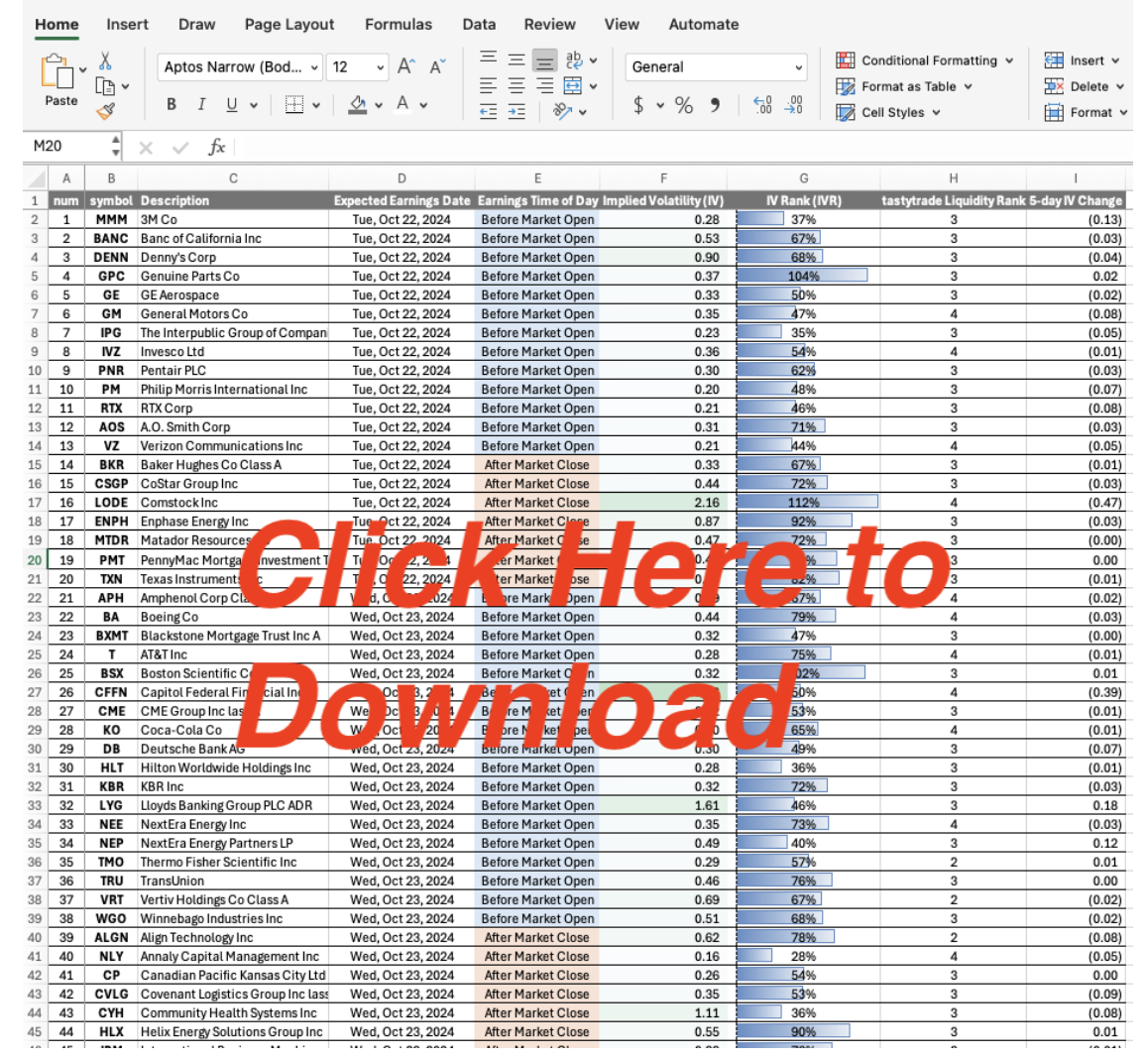This screenshot has width=1148, height=1059.
Task: Select the Format Painter brush icon
Action: (105, 111)
